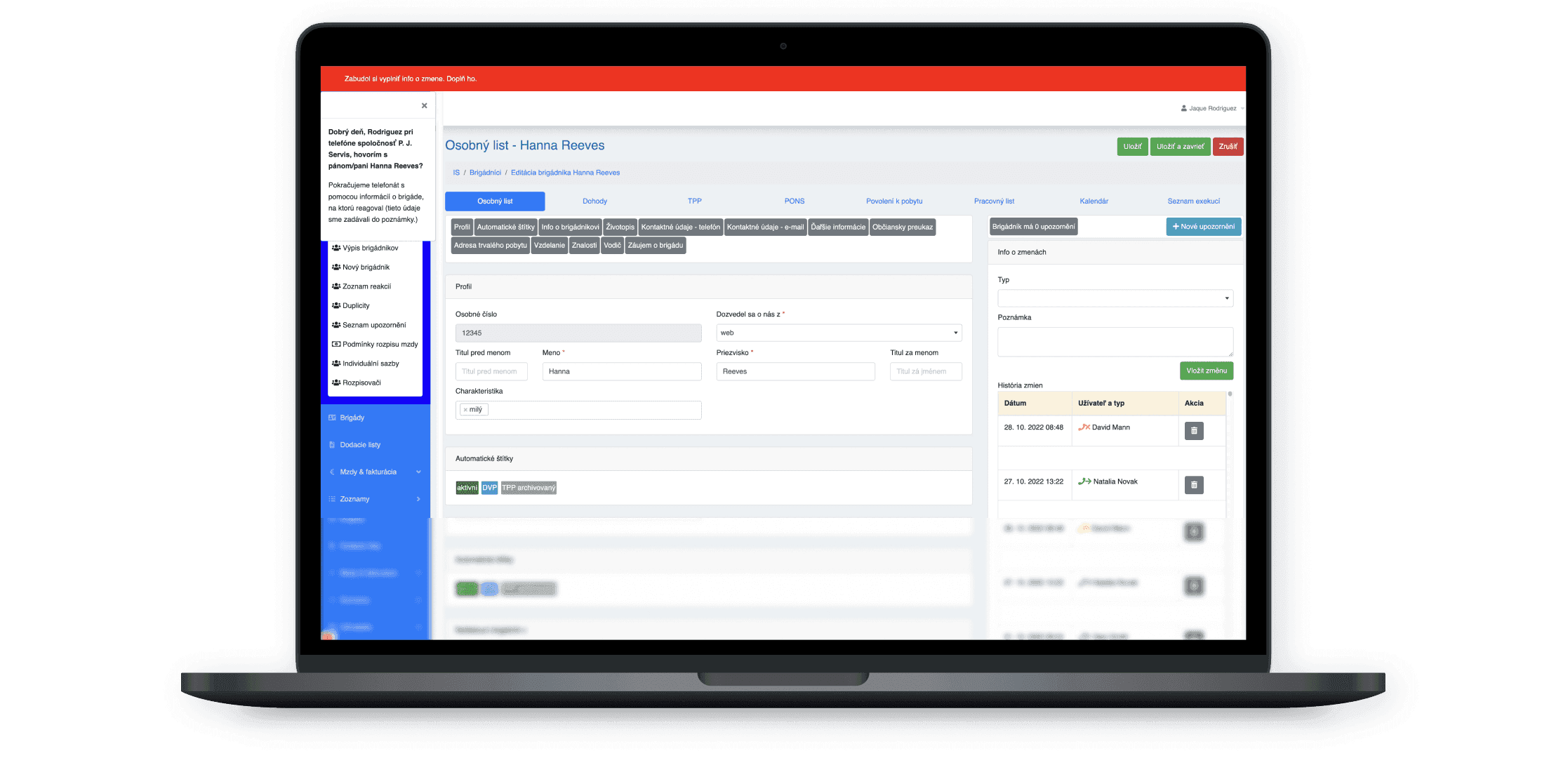The width and height of the screenshot is (1568, 758).
Task: Open Nový brigádnik in the submenu
Action: click(x=365, y=267)
